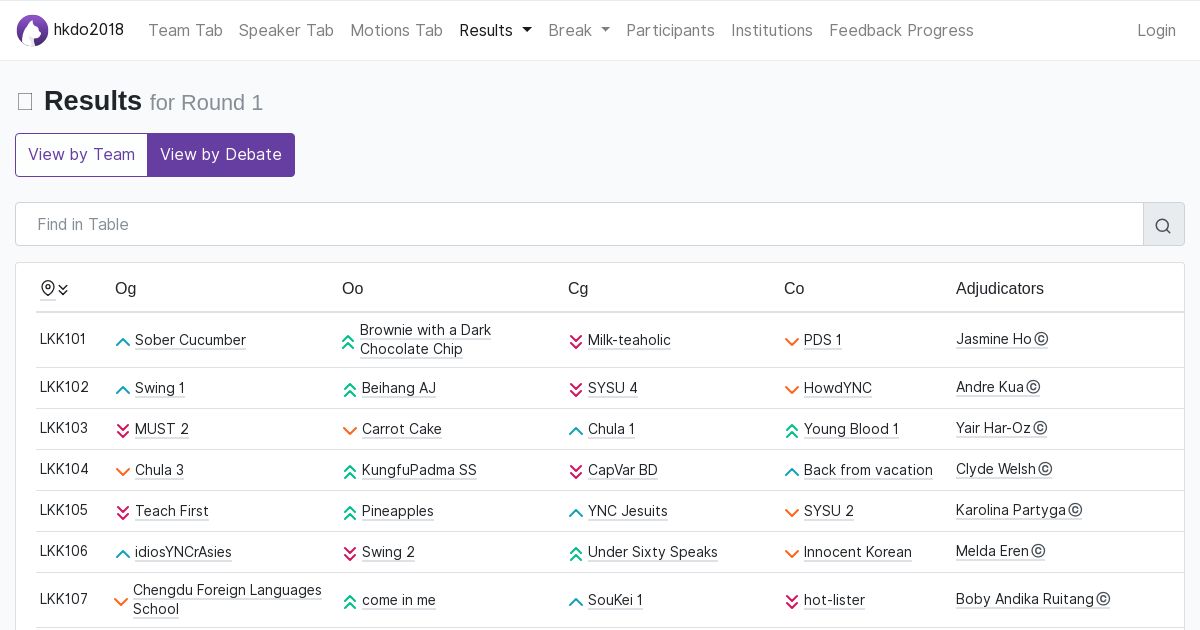Viewport: 1200px width, 630px height.
Task: Open the Innocent Korean team link
Action: (858, 552)
